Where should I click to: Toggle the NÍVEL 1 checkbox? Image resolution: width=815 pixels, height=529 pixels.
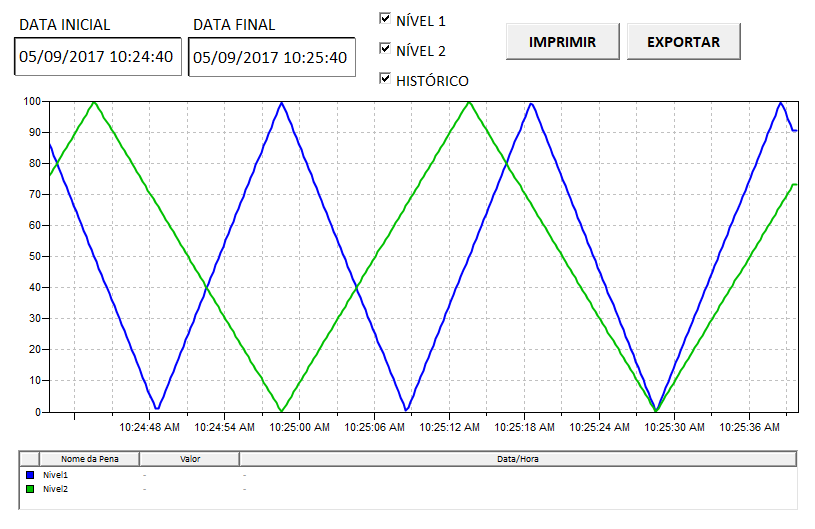click(x=385, y=18)
